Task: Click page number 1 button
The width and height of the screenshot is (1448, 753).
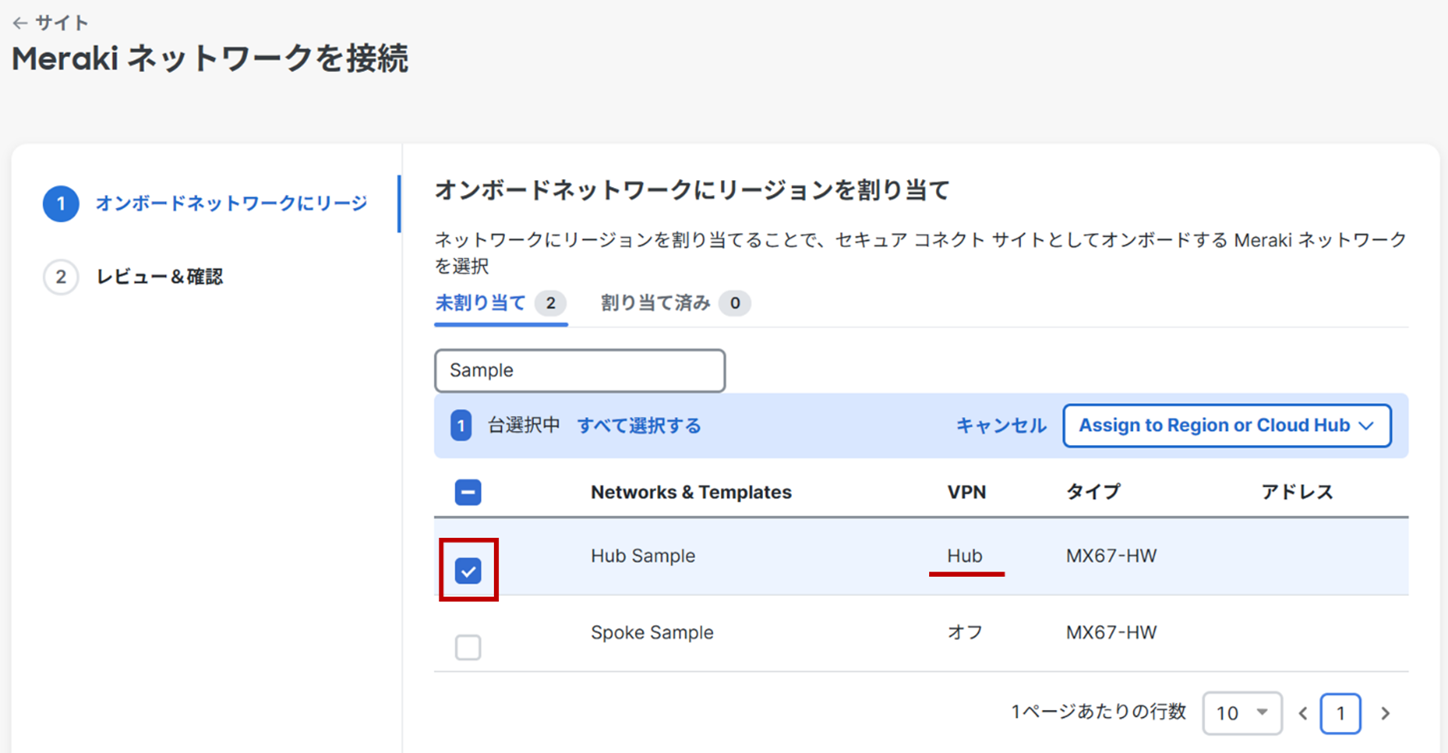Action: (1340, 713)
